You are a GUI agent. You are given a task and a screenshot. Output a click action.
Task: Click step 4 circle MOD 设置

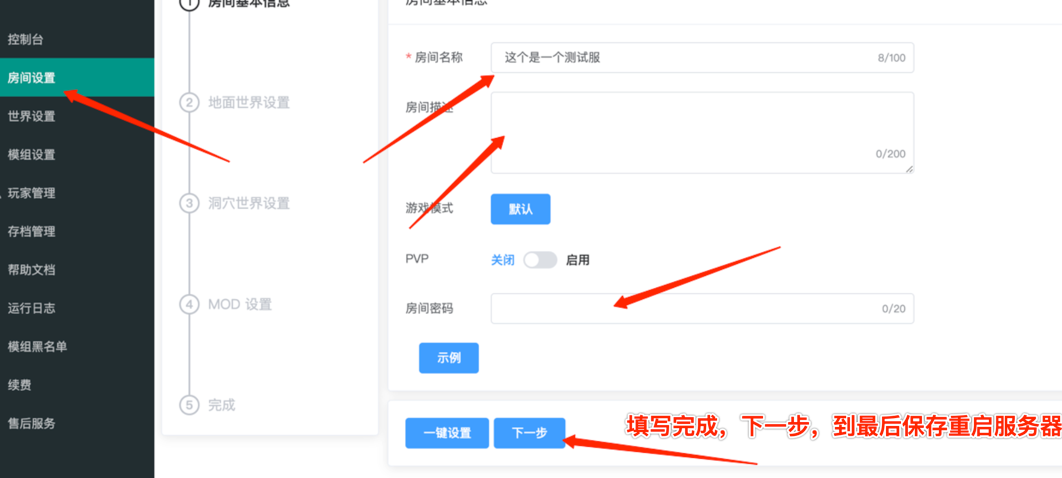pyautogui.click(x=189, y=304)
